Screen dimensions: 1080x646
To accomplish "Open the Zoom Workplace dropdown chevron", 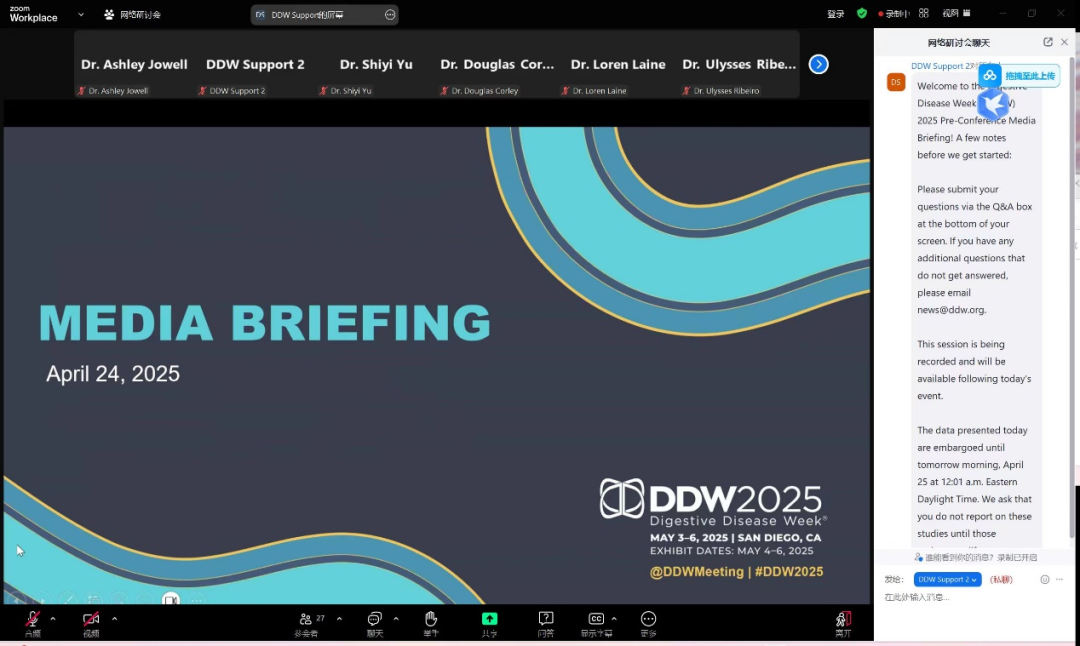I will coord(81,14).
